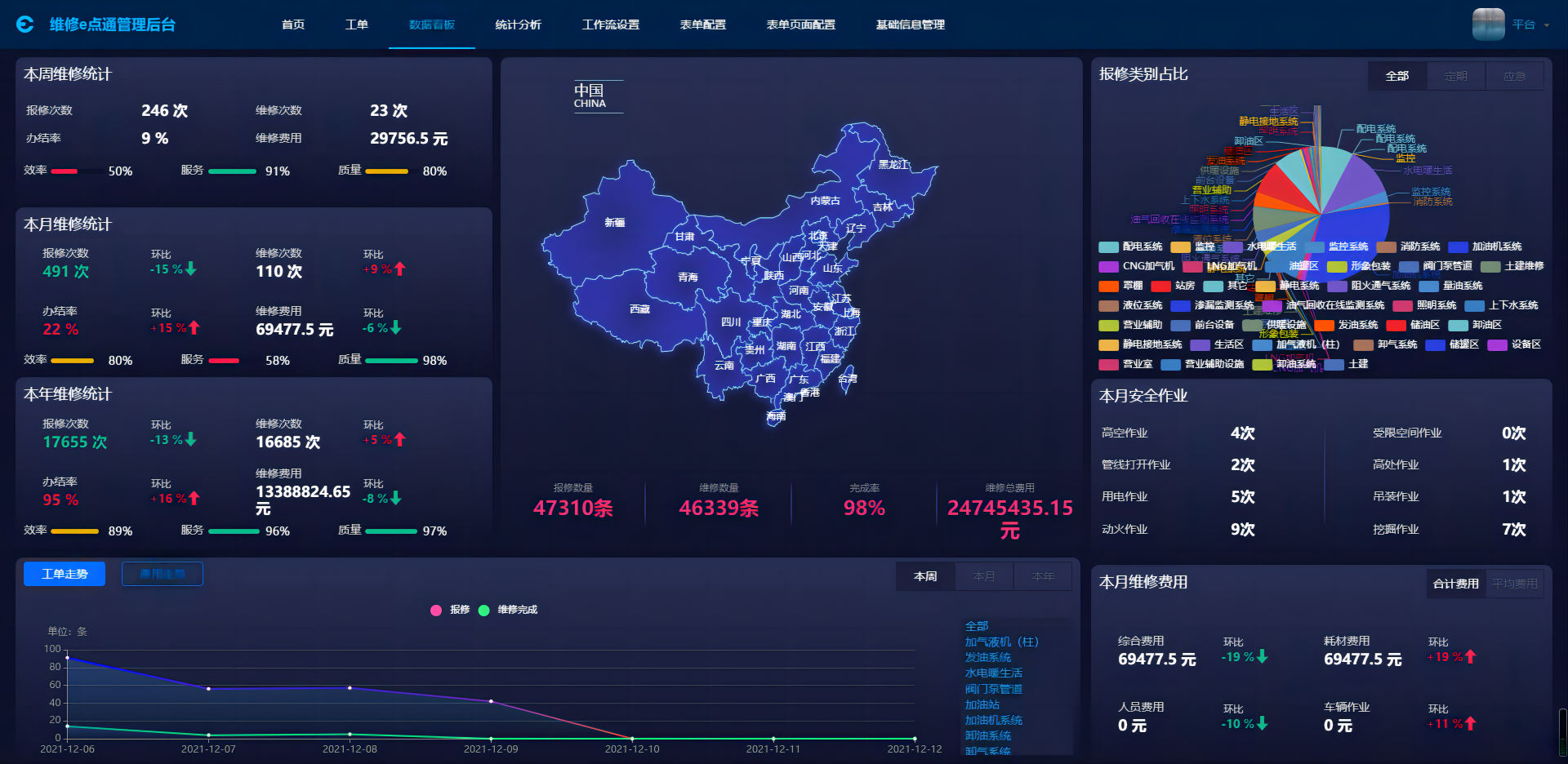Click the 罩棚 orange legend marker
1568x764 pixels.
(x=1108, y=286)
